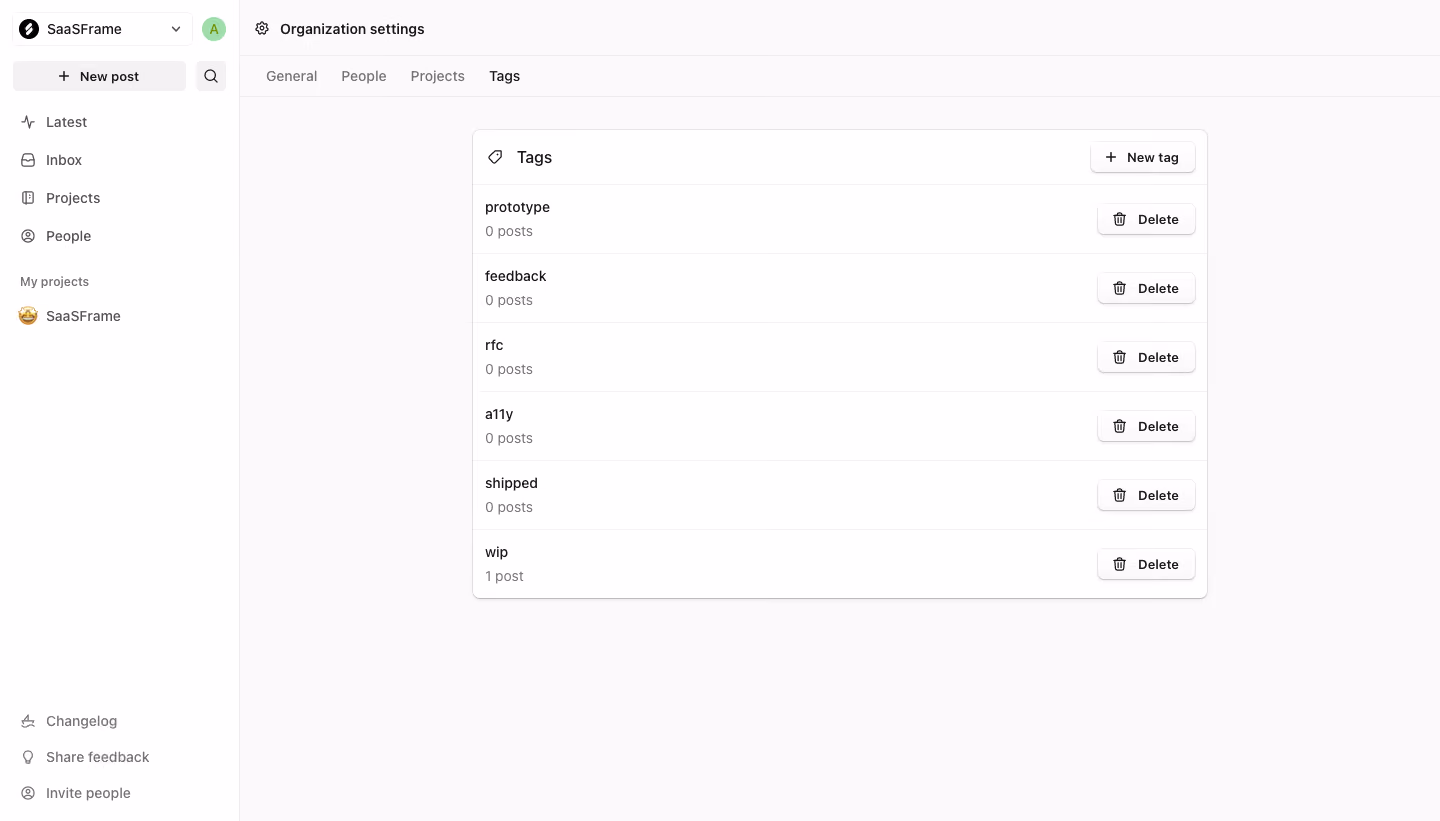Viewport: 1440px width, 821px height.
Task: Open the SaaSFrame project emoji icon
Action: pyautogui.click(x=28, y=316)
